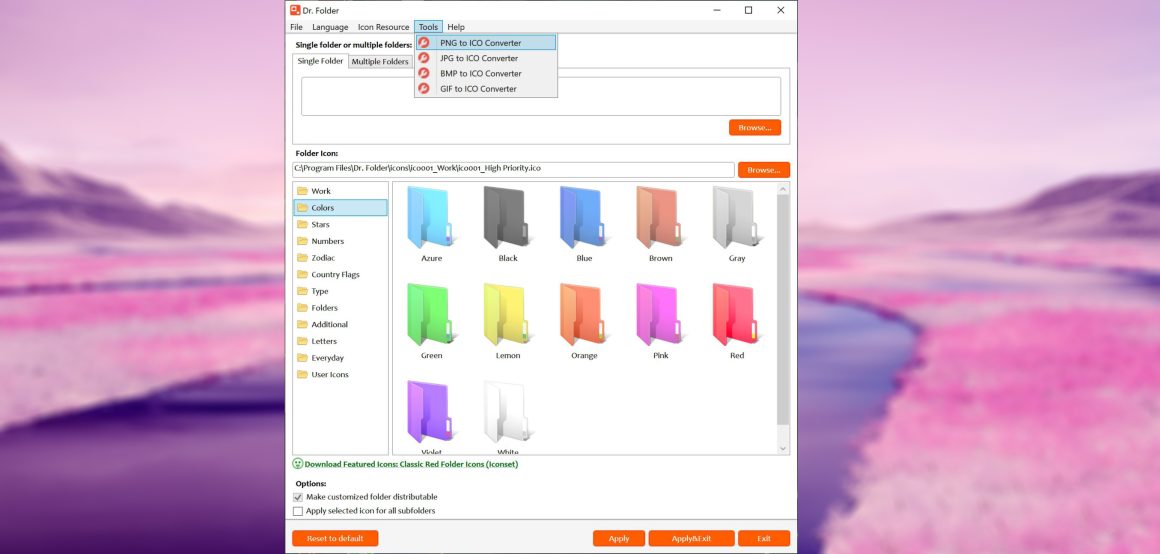Open the Additional icon category
The width and height of the screenshot is (1160, 554).
point(340,325)
